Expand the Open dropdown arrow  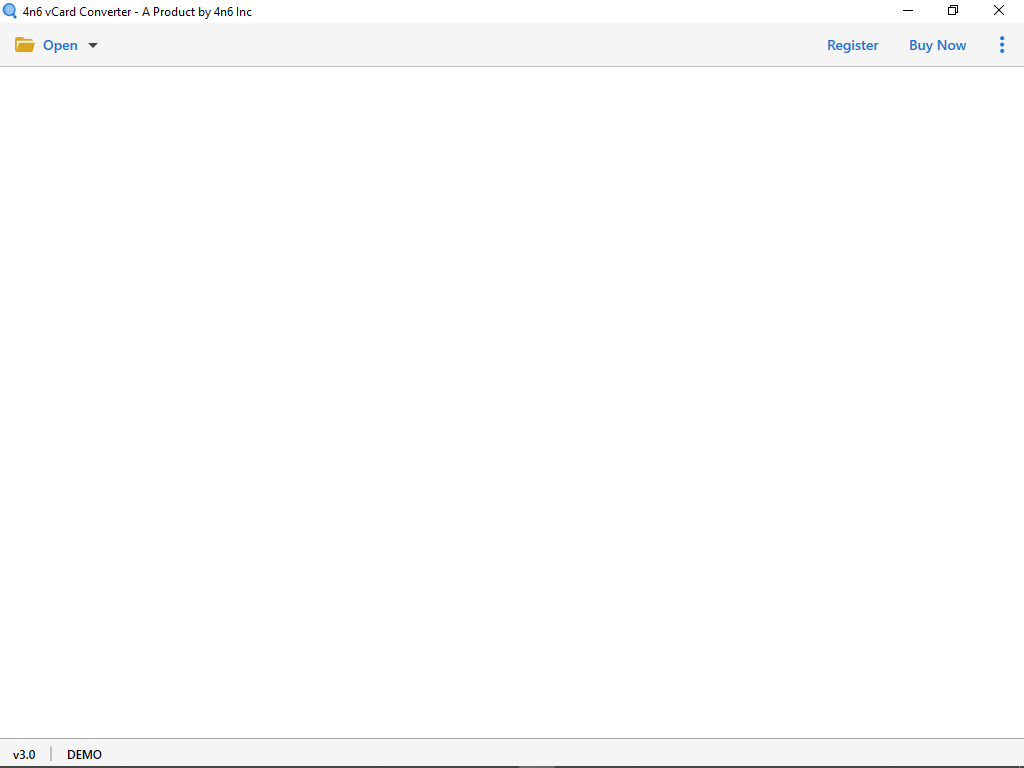coord(93,45)
